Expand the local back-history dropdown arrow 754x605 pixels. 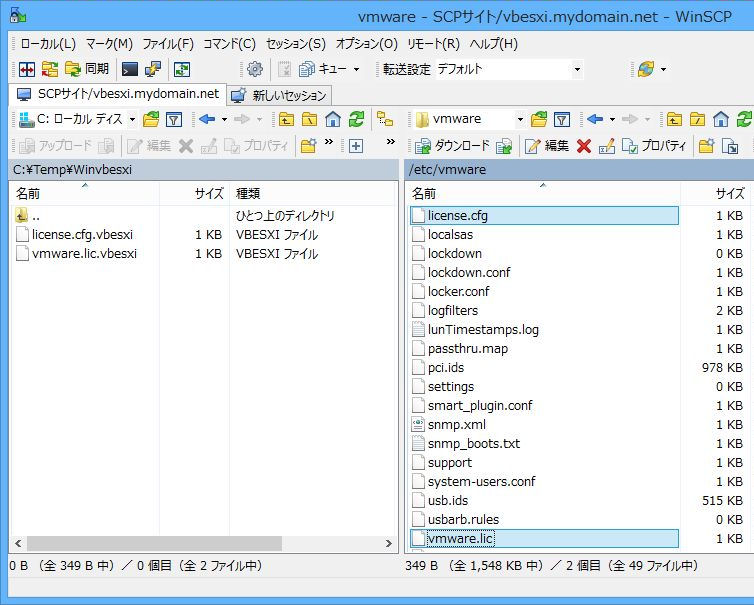pos(224,119)
